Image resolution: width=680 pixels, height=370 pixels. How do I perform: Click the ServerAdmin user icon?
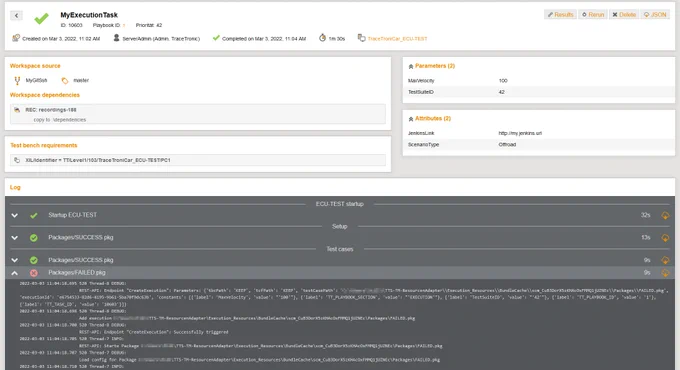(116, 38)
